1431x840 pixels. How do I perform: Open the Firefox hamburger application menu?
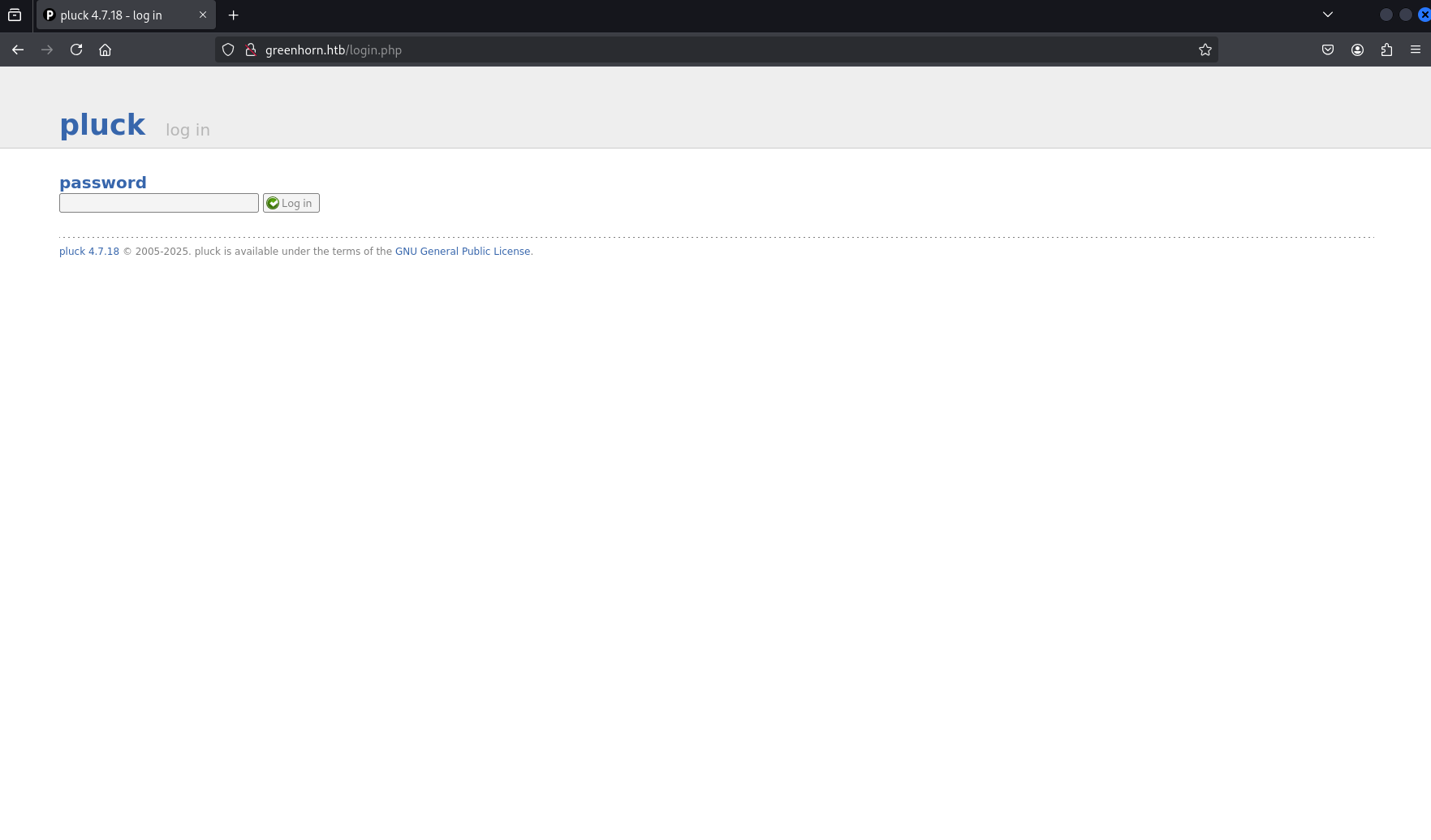point(1416,50)
